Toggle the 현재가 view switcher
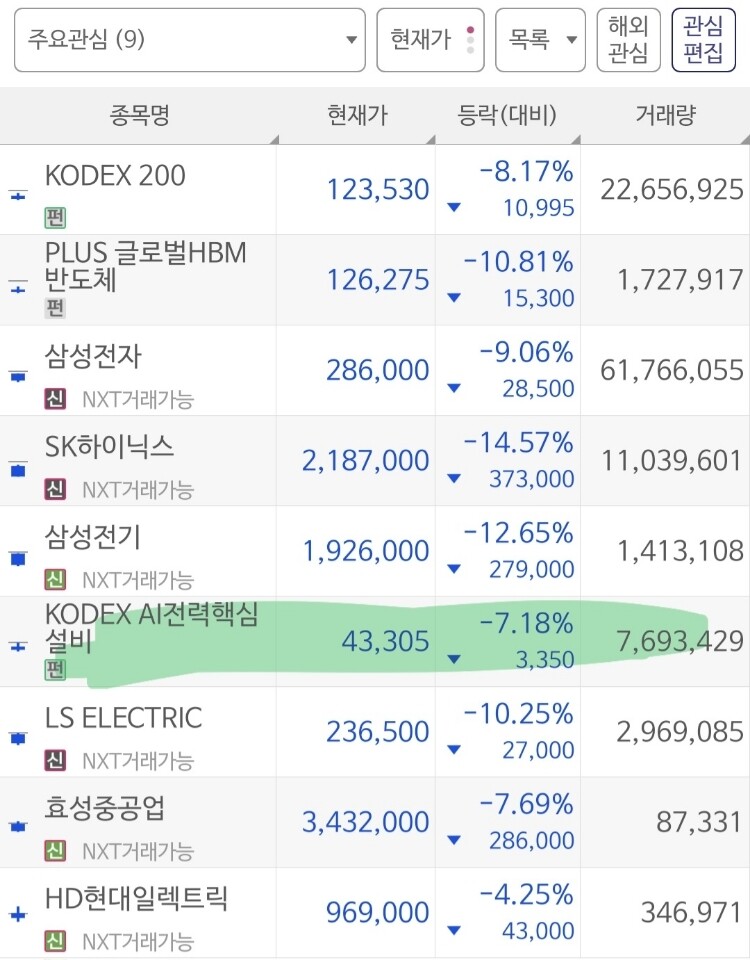750x960 pixels. [430, 40]
